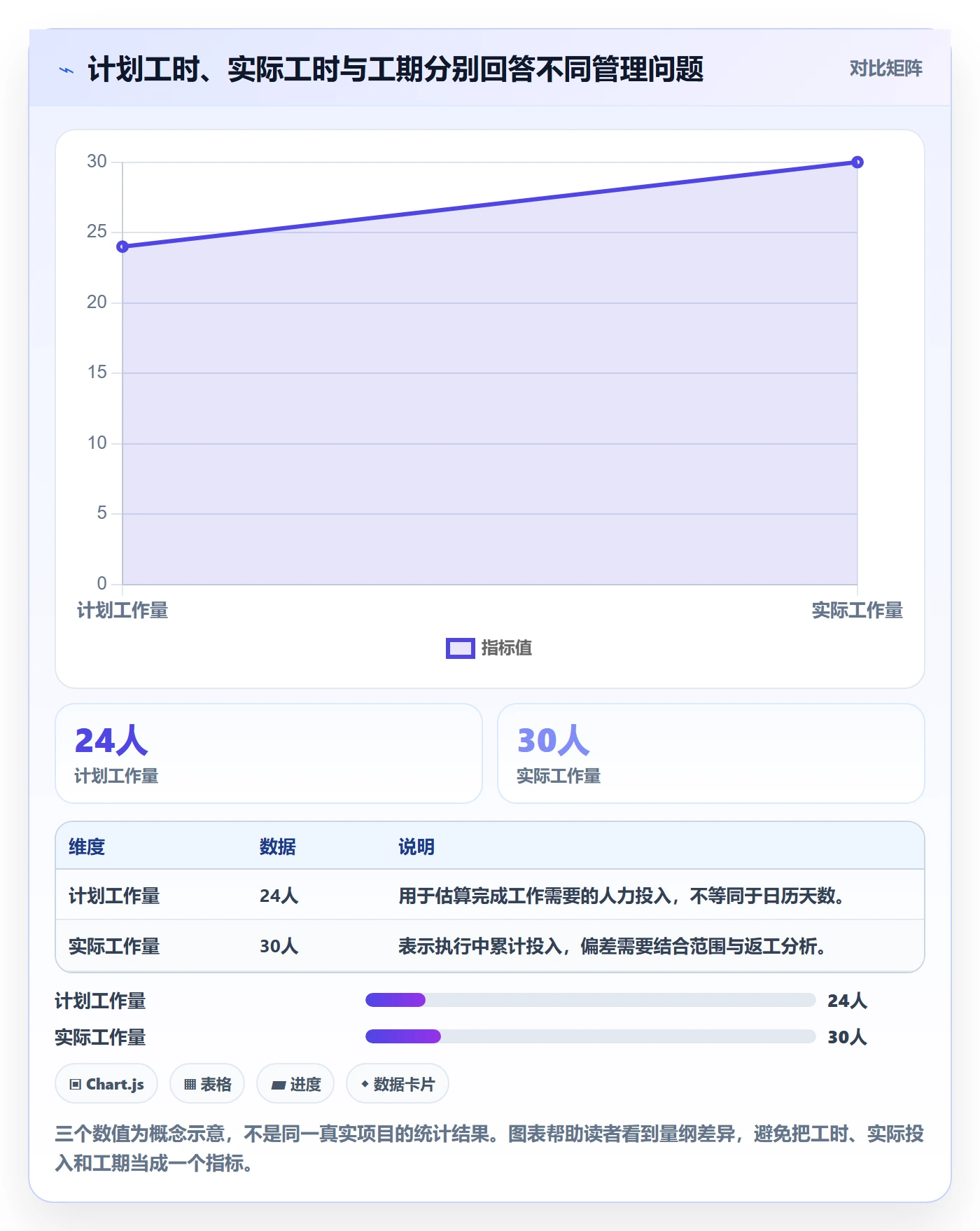Click the description starting with 表示执行中累计投入
980x1231 pixels.
point(613,947)
